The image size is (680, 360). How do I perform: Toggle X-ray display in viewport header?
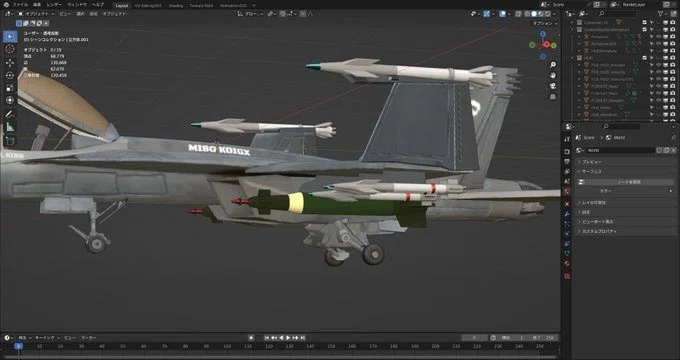tap(518, 14)
